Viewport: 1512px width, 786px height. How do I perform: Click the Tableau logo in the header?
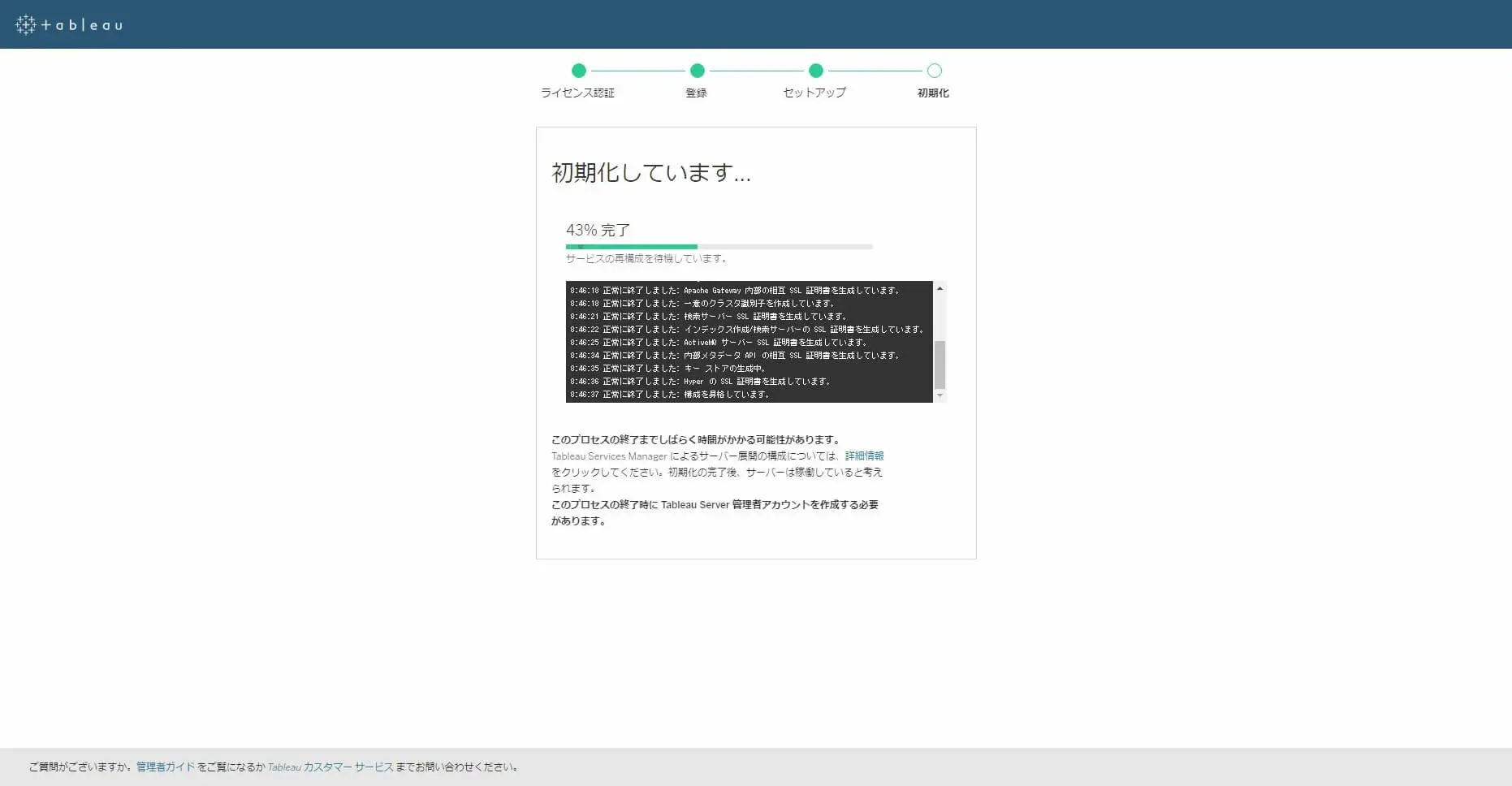(69, 25)
